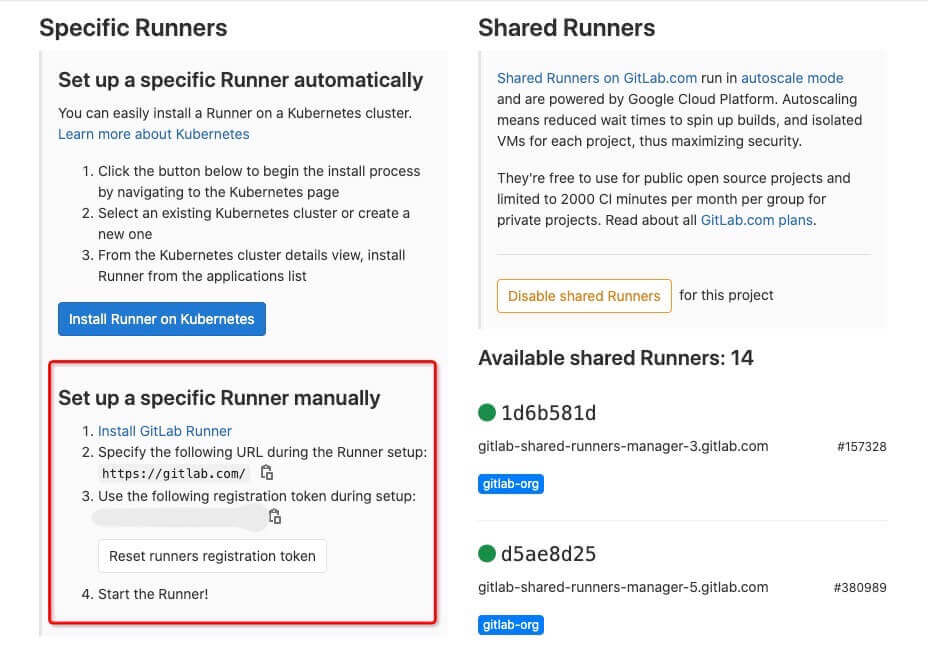Click Set up a specific Runner manually heading

219,398
